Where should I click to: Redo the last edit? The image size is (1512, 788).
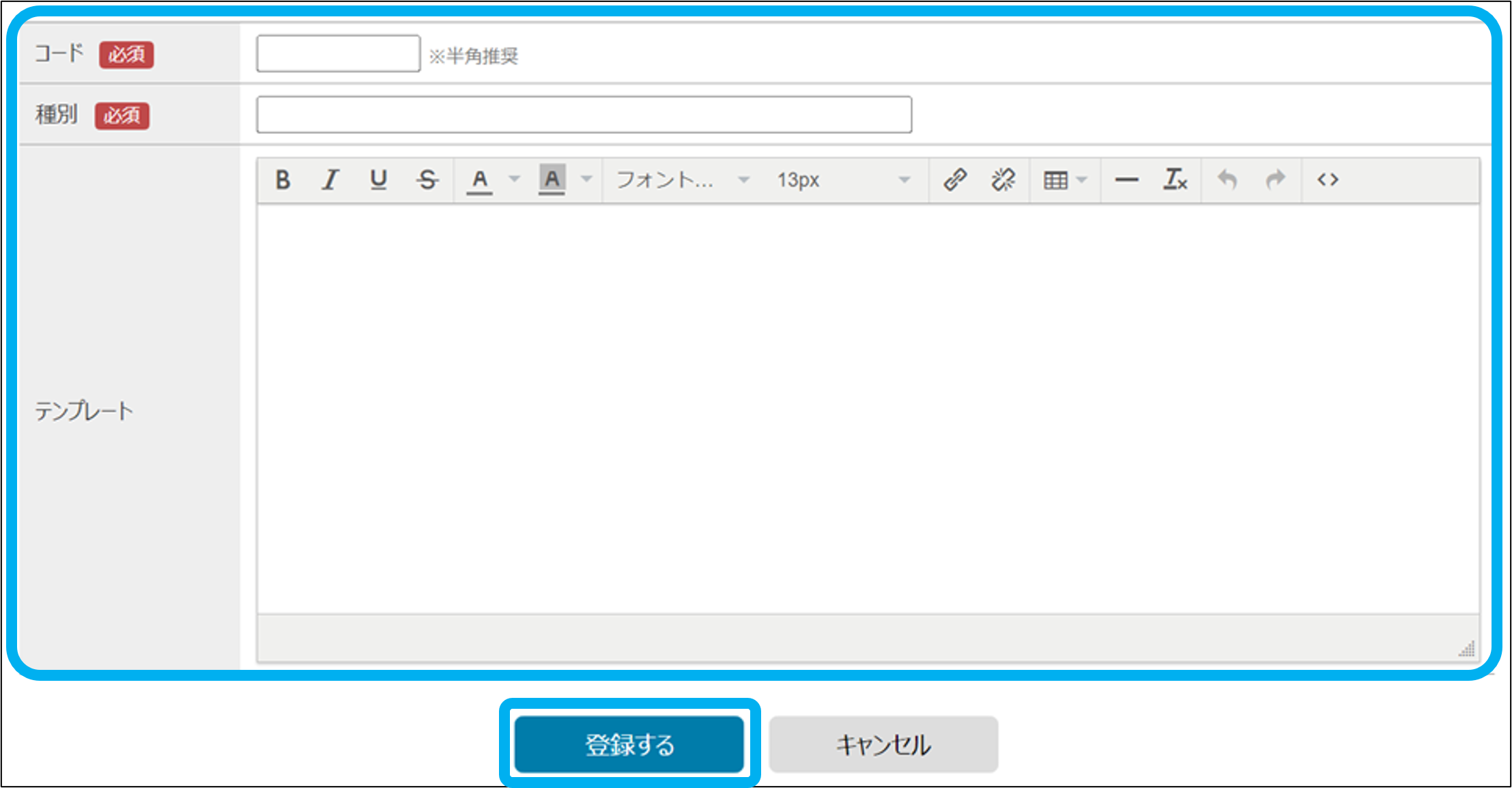tap(1275, 180)
